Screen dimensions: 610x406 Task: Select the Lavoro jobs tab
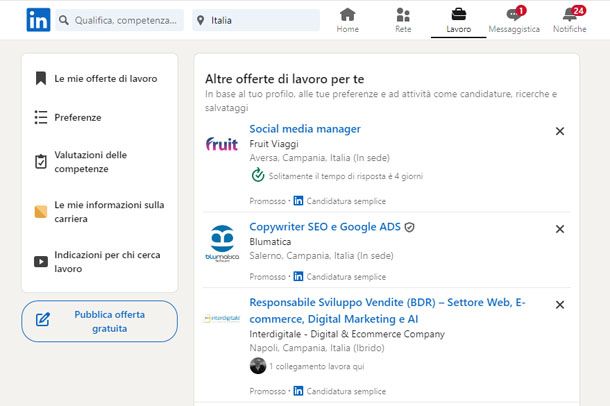[x=458, y=20]
